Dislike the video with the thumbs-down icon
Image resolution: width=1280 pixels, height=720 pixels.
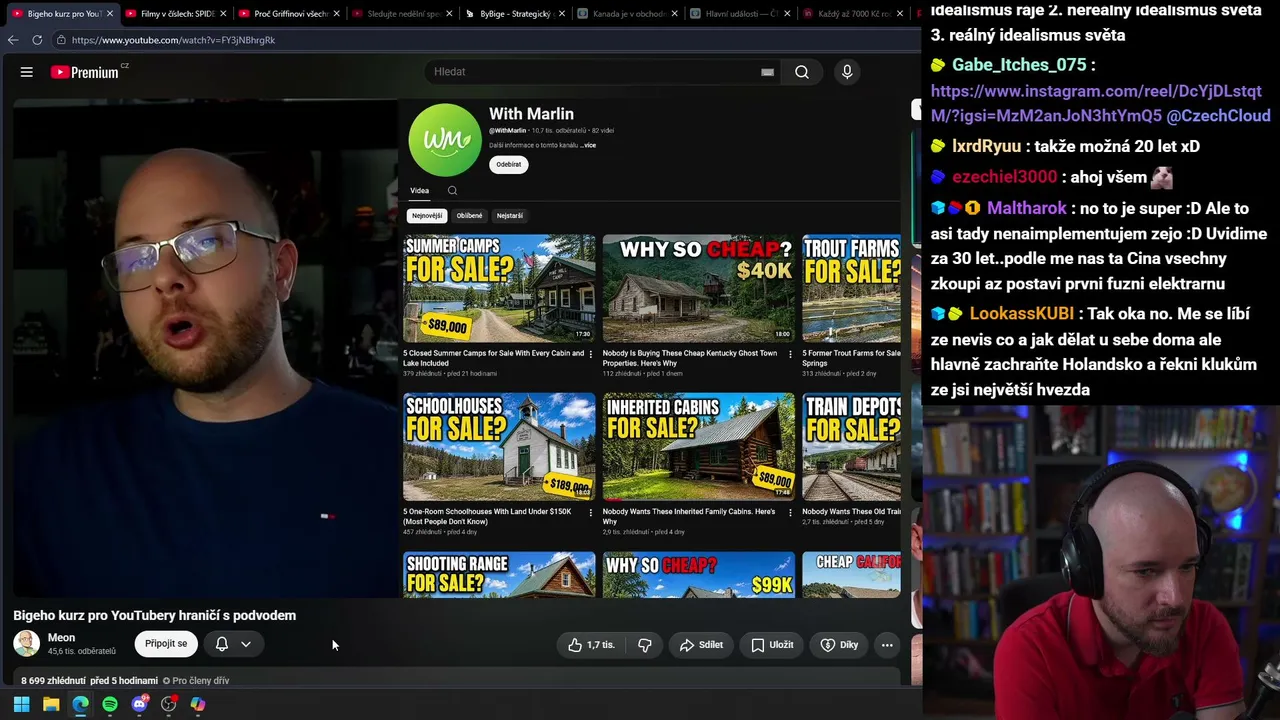click(x=645, y=645)
